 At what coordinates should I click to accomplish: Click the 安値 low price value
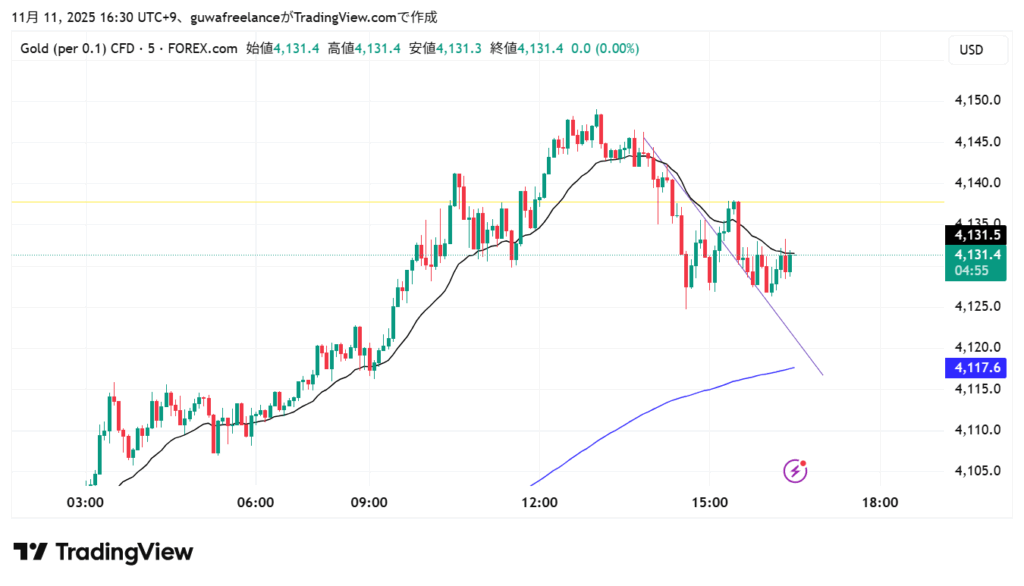point(460,48)
